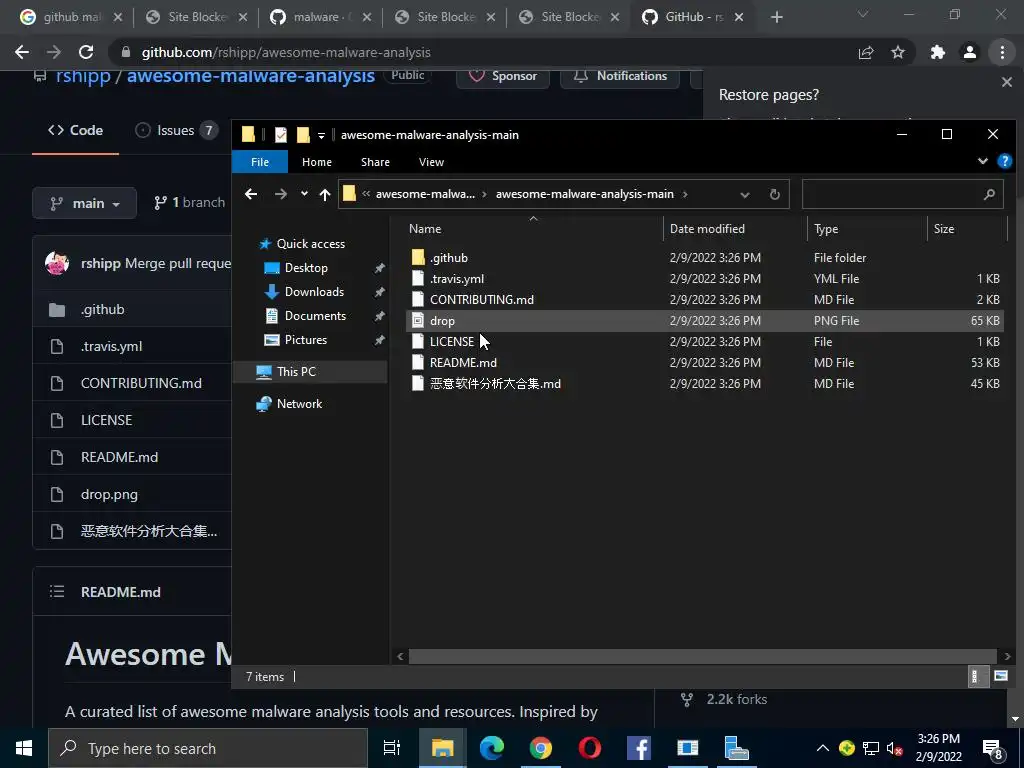Open recent locations dropdown in Explorer
This screenshot has width=1024, height=768.
304,194
